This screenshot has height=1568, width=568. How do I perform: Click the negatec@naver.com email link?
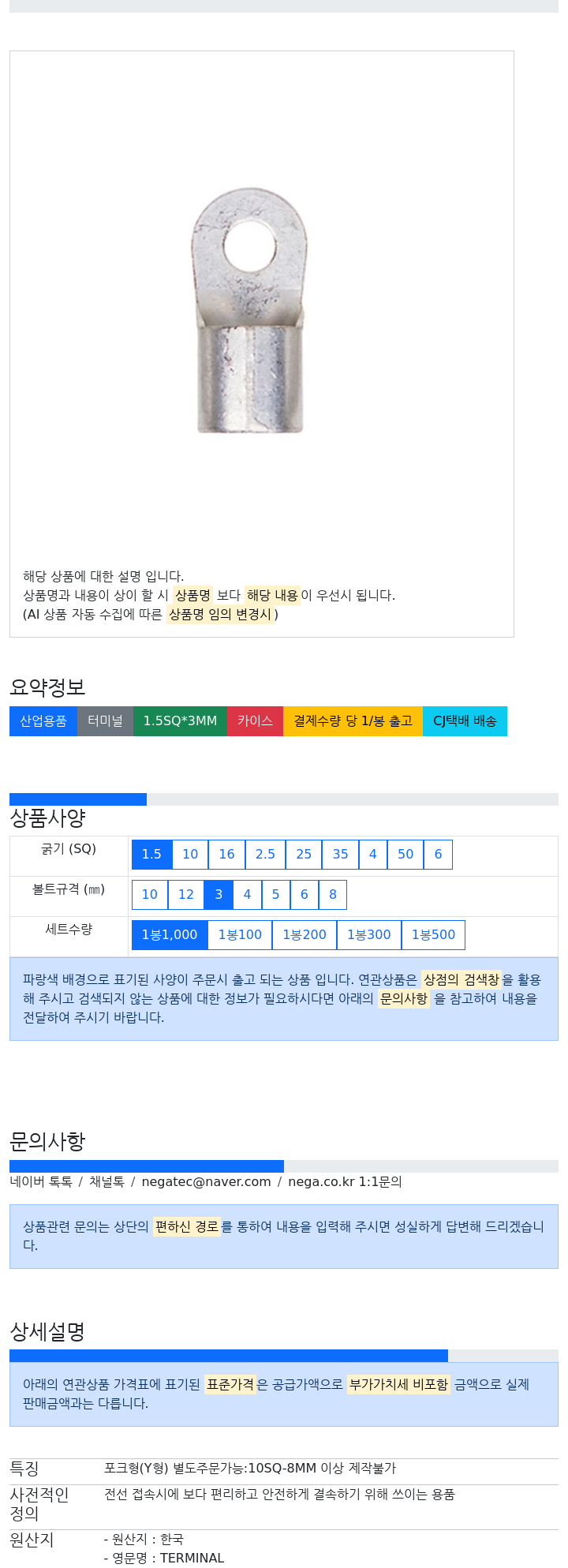pyautogui.click(x=206, y=1182)
